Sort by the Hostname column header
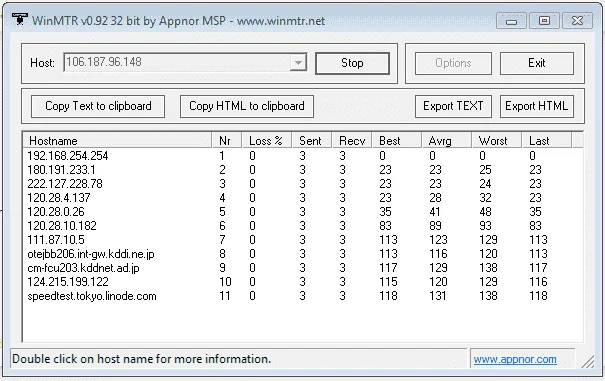Viewport: 605px width, 381px height. (117, 141)
